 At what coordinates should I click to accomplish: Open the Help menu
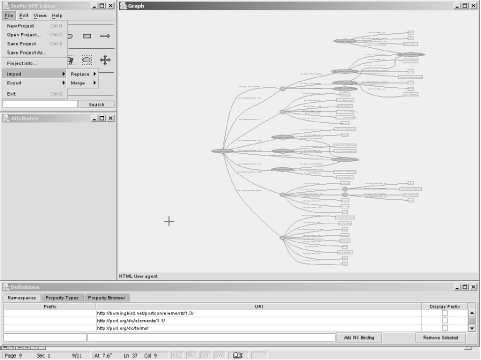click(x=57, y=16)
